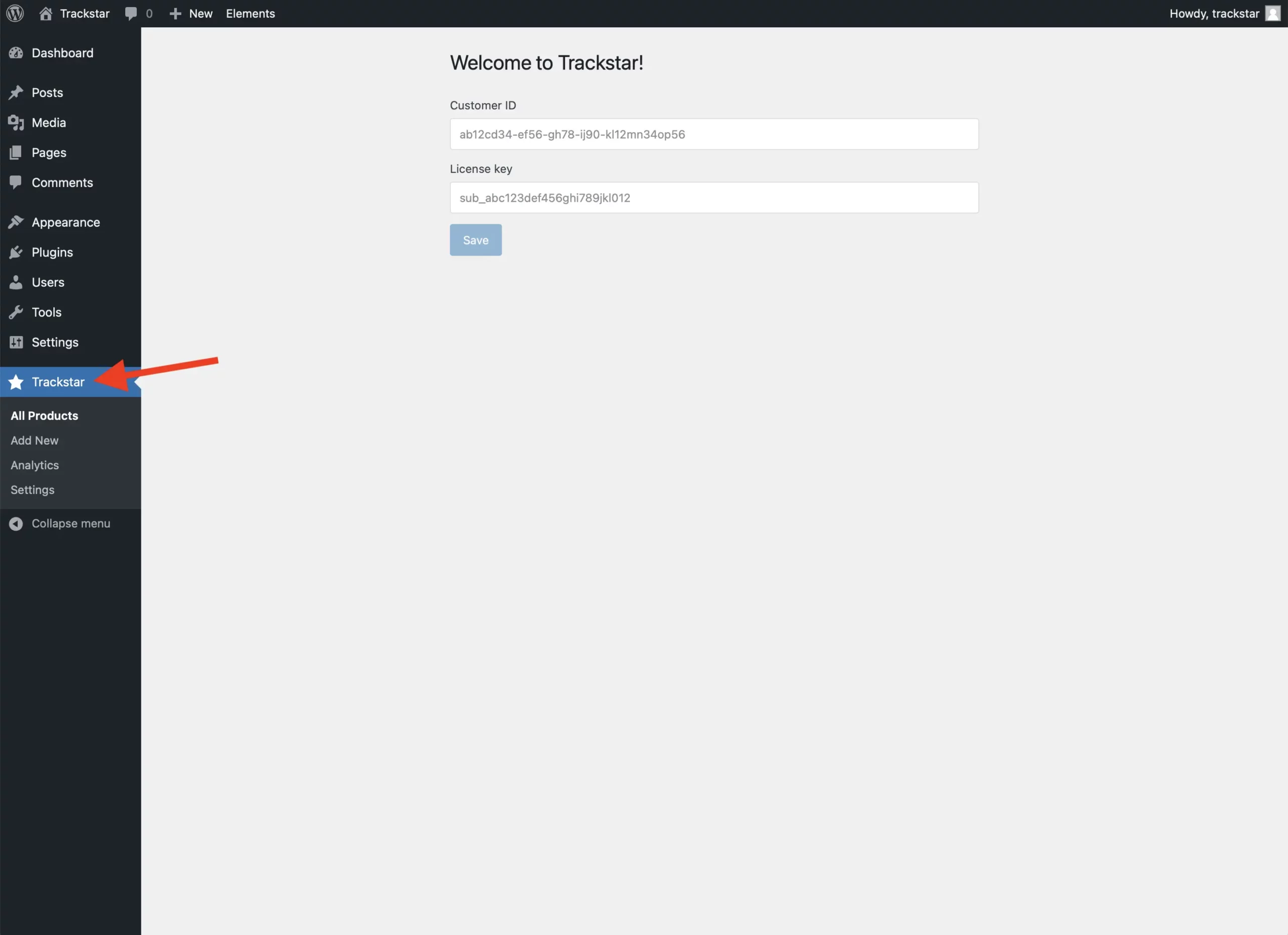Click the Tools wrench icon
Viewport: 1288px width, 935px height.
16,312
